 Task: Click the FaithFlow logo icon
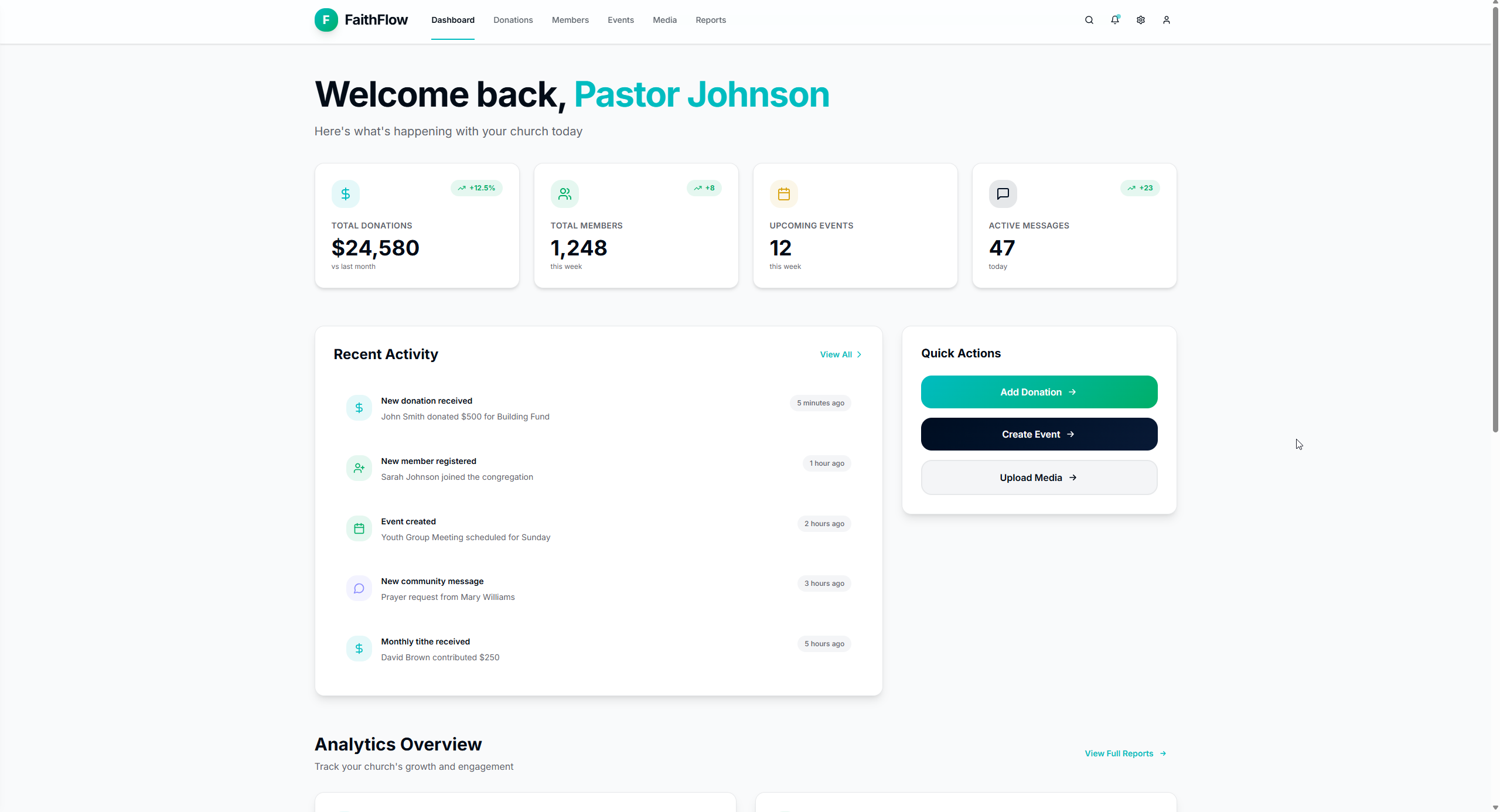326,19
